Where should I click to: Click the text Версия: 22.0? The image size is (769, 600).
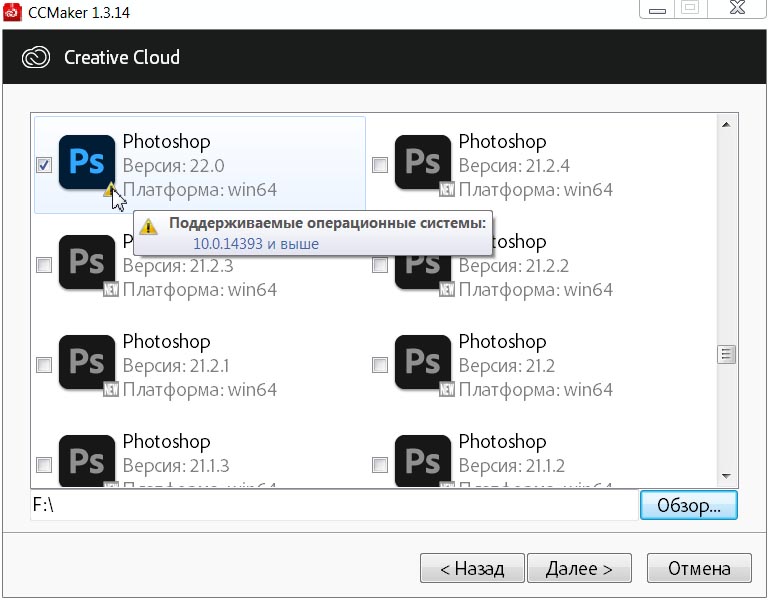coord(174,166)
